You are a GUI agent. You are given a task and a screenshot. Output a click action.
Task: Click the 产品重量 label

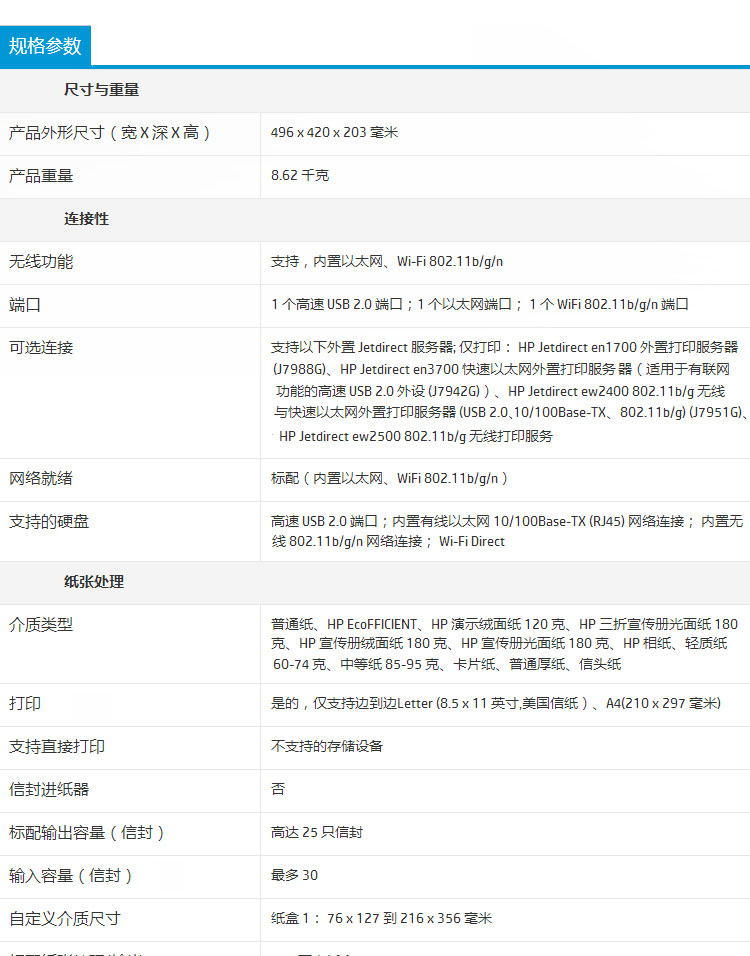pyautogui.click(x=41, y=176)
